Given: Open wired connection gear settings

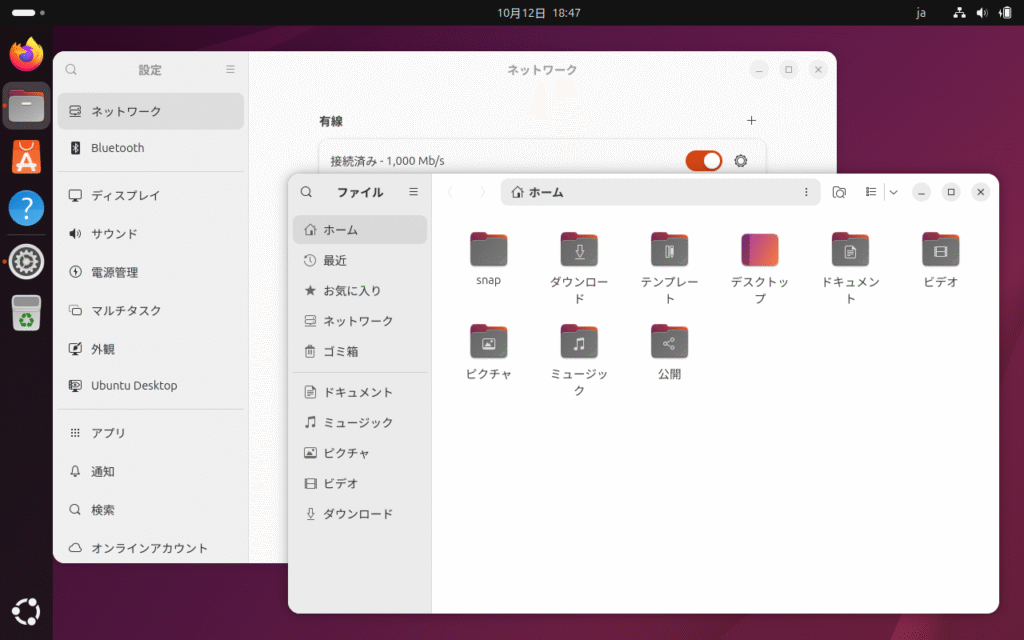Looking at the screenshot, I should 741,161.
